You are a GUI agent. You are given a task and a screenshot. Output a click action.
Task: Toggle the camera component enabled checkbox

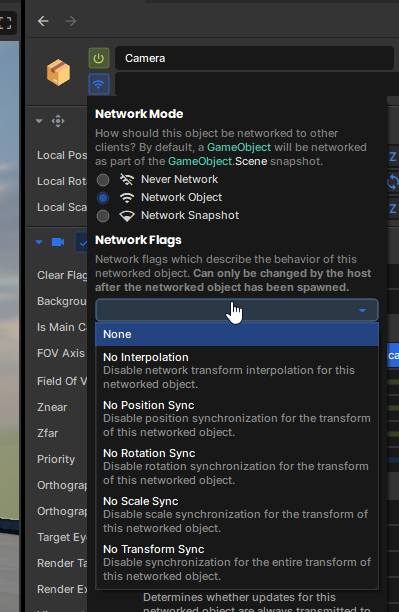(x=81, y=242)
